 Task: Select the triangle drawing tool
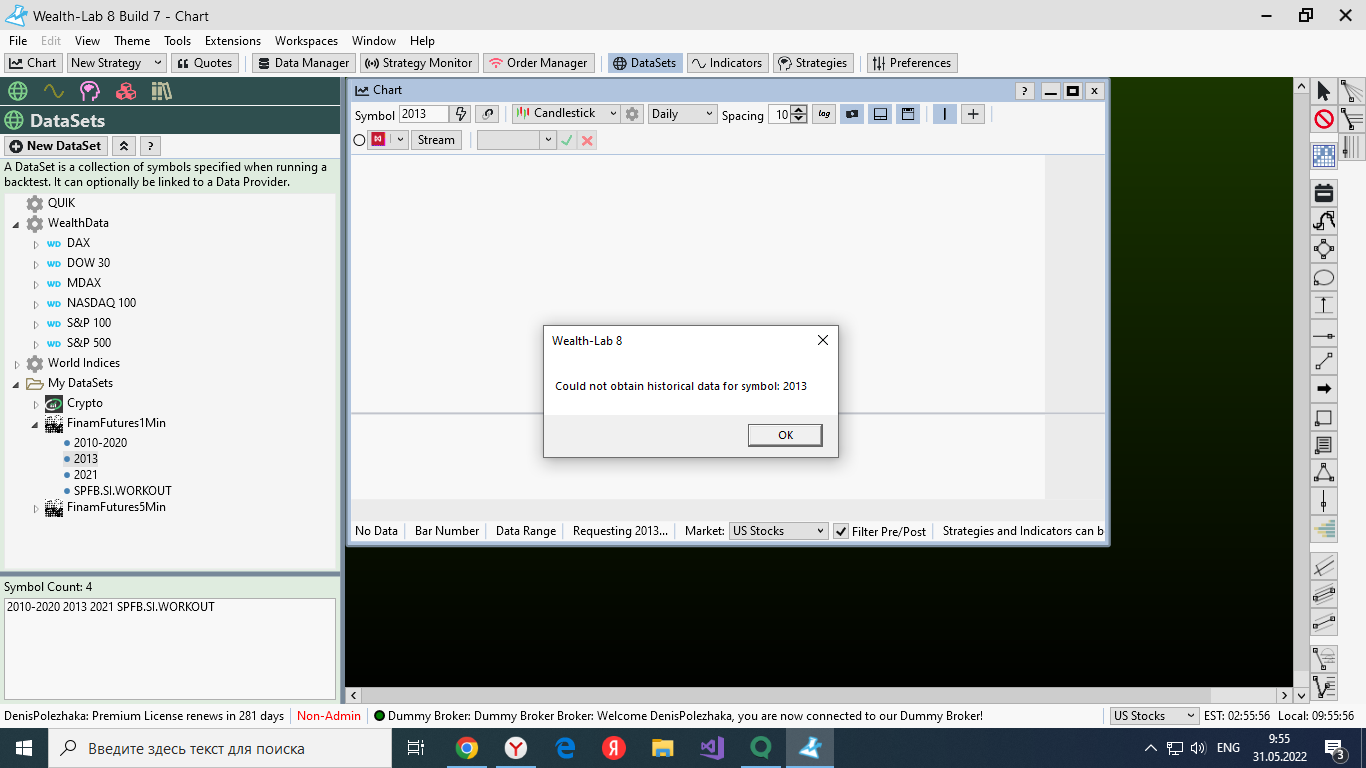click(x=1324, y=472)
